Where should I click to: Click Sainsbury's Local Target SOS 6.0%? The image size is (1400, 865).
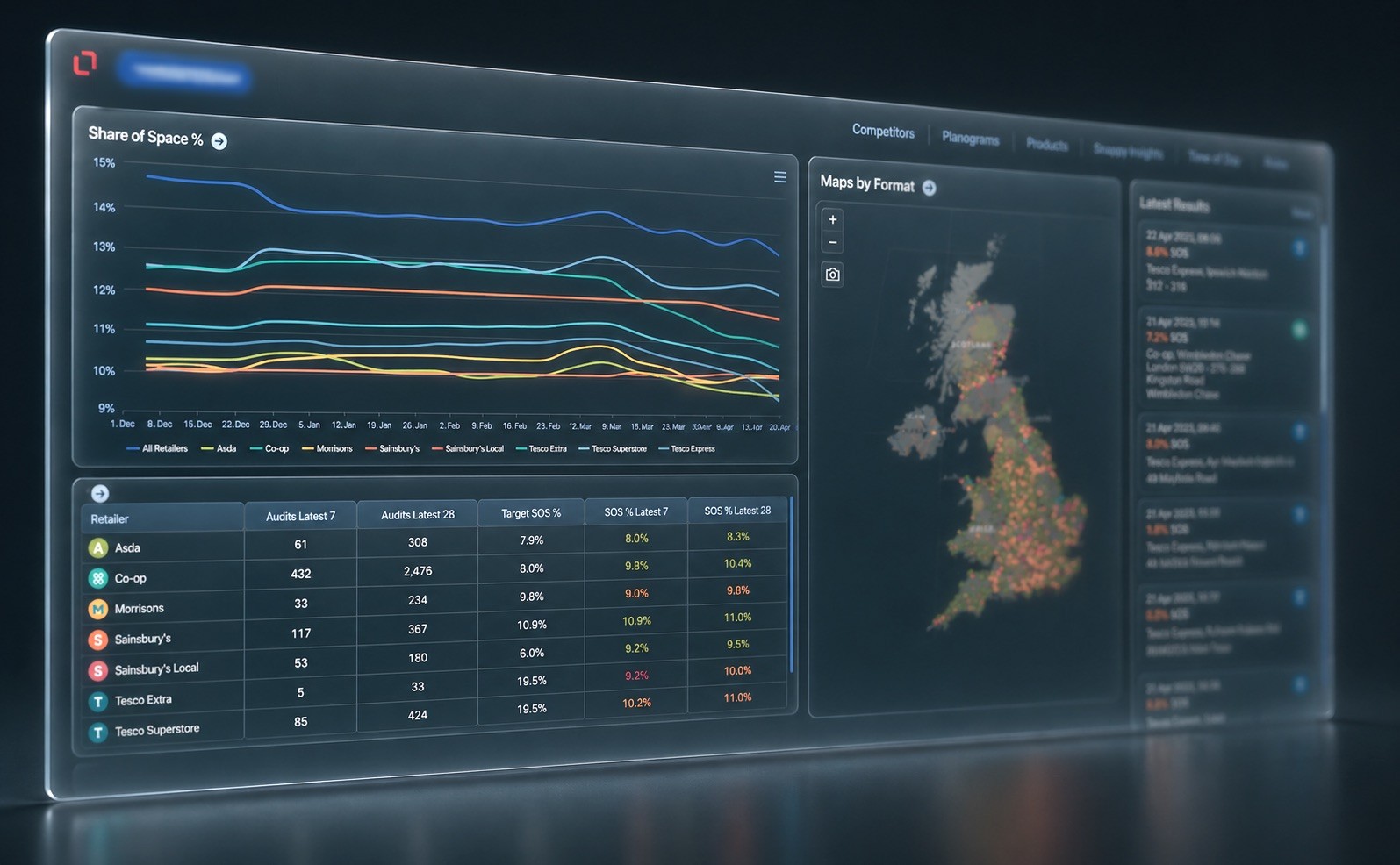tap(532, 653)
